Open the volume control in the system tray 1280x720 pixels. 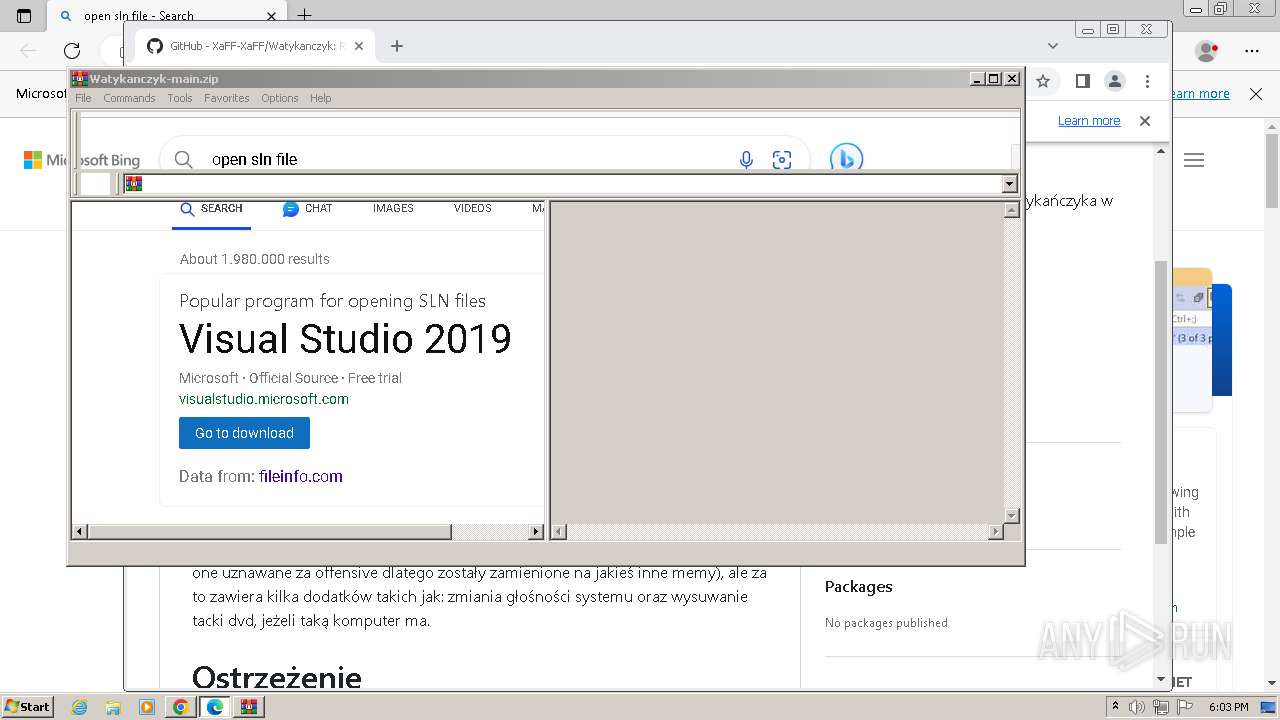point(1138,707)
